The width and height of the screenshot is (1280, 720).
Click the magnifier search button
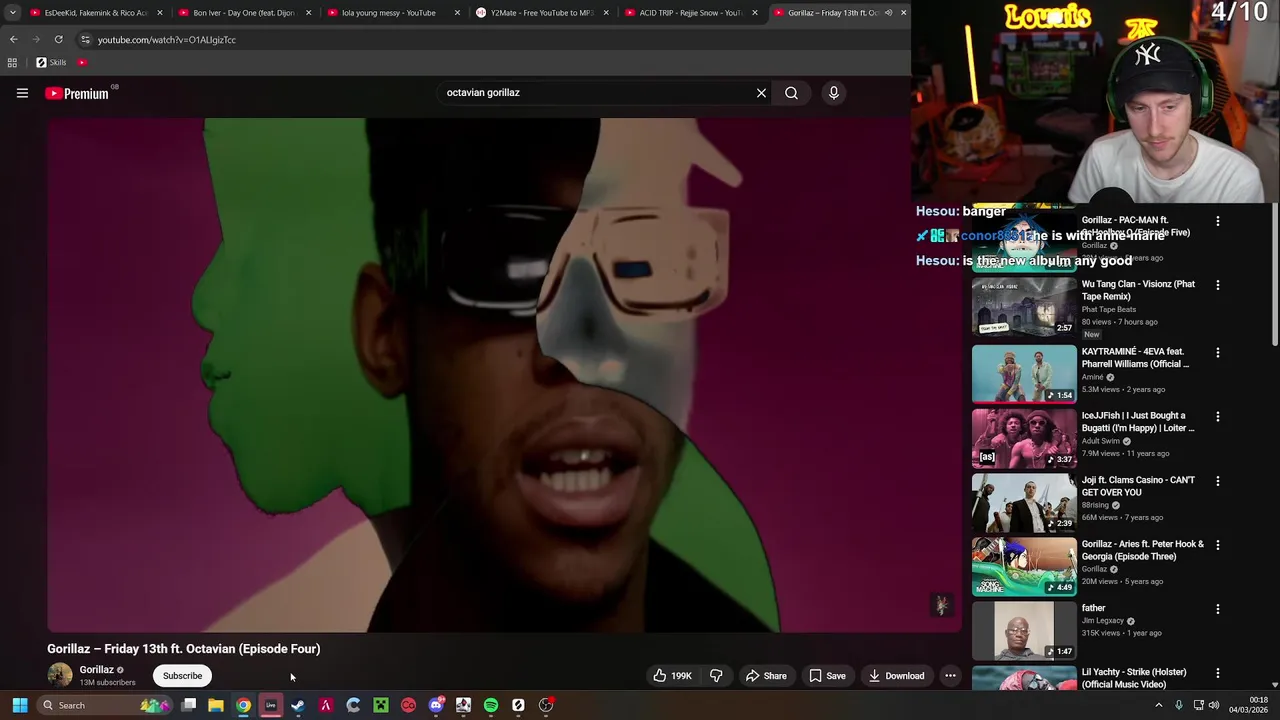click(791, 93)
